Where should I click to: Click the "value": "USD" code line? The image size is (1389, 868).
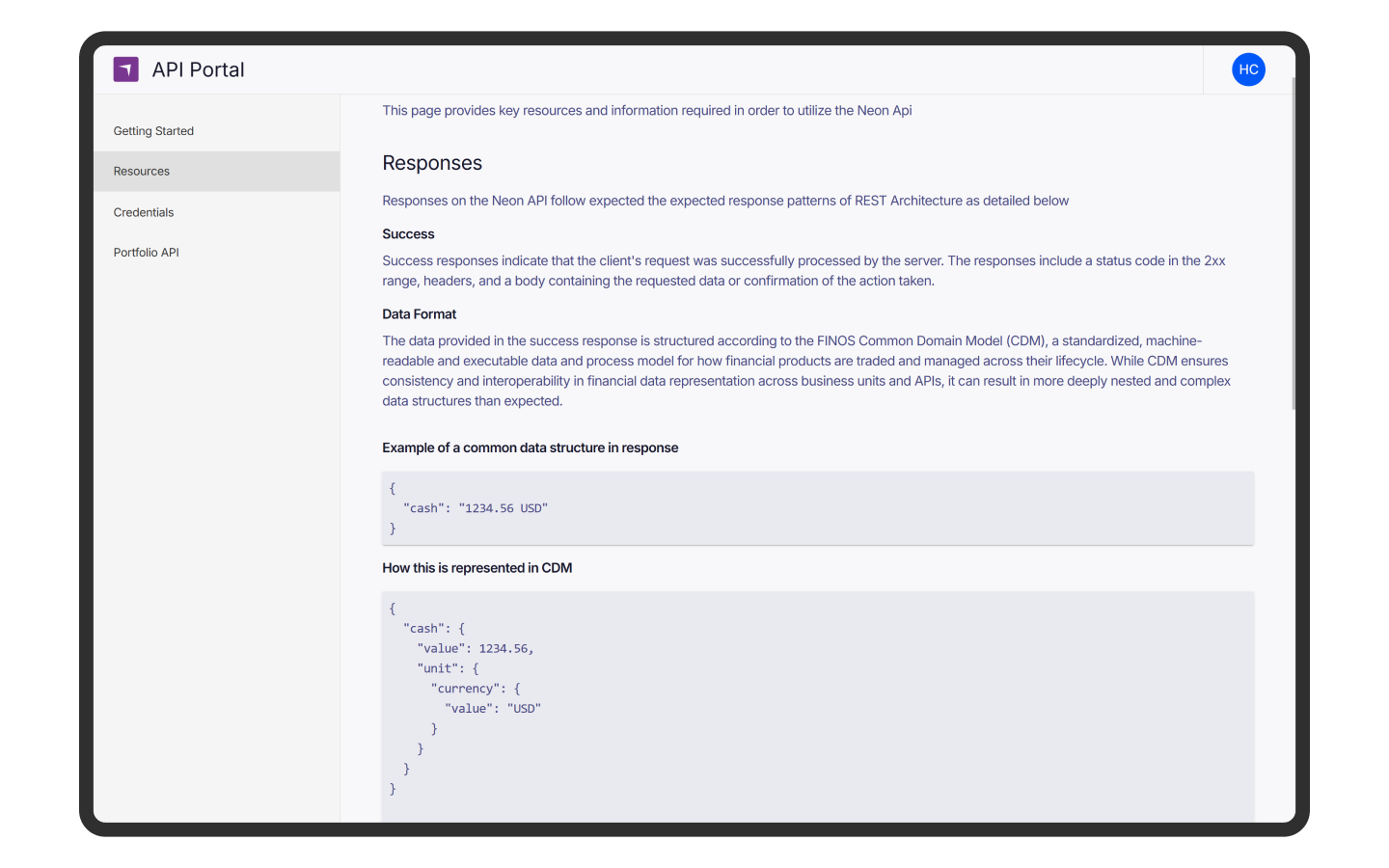click(x=493, y=709)
